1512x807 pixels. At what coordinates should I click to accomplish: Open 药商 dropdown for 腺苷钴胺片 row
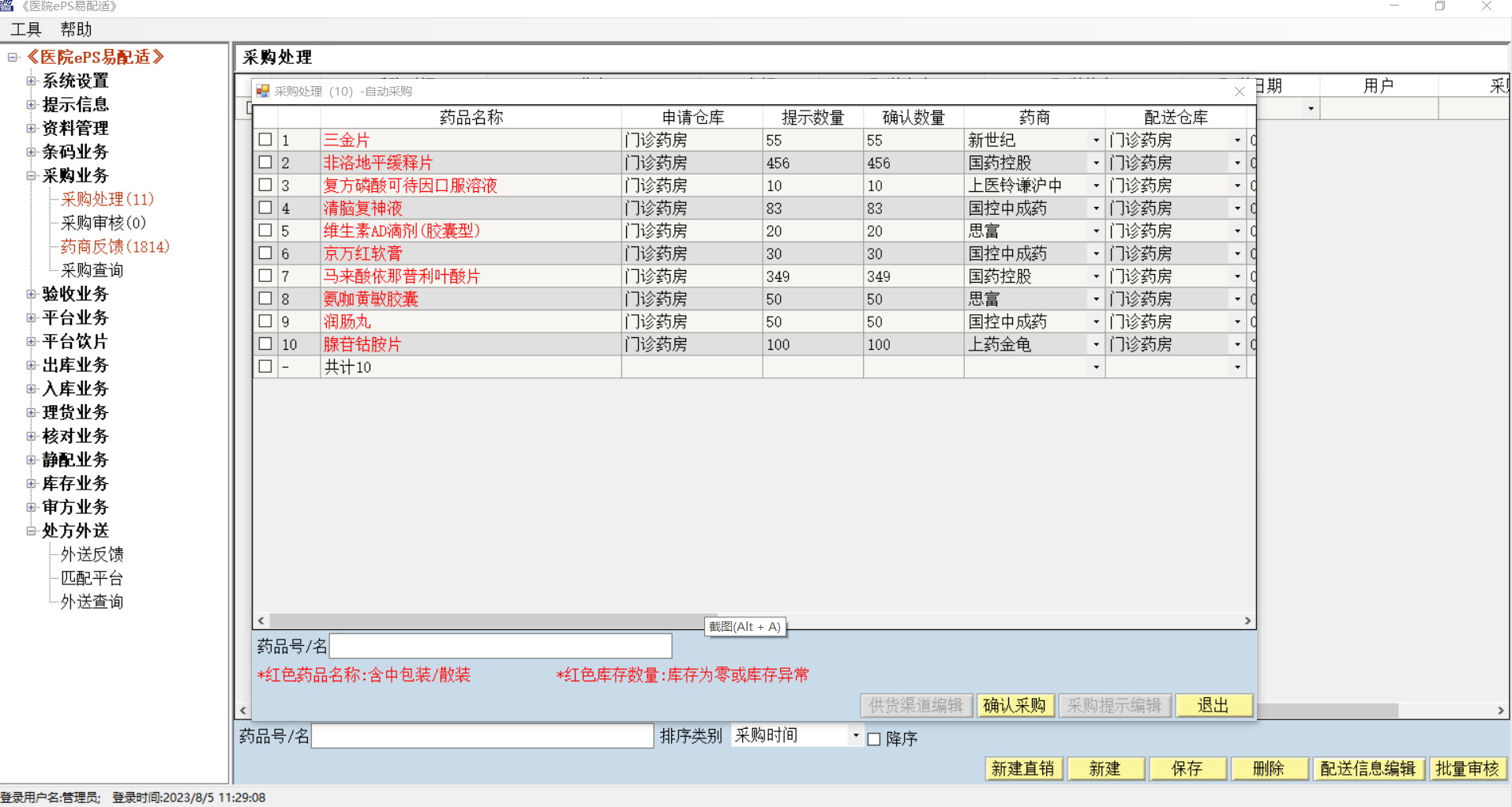click(1096, 344)
